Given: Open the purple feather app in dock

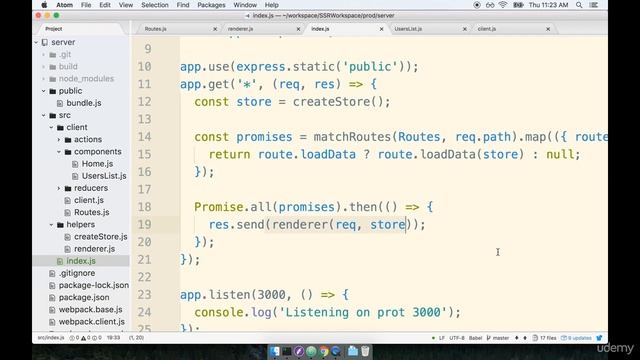Looking at the screenshot, I should [x=299, y=351].
